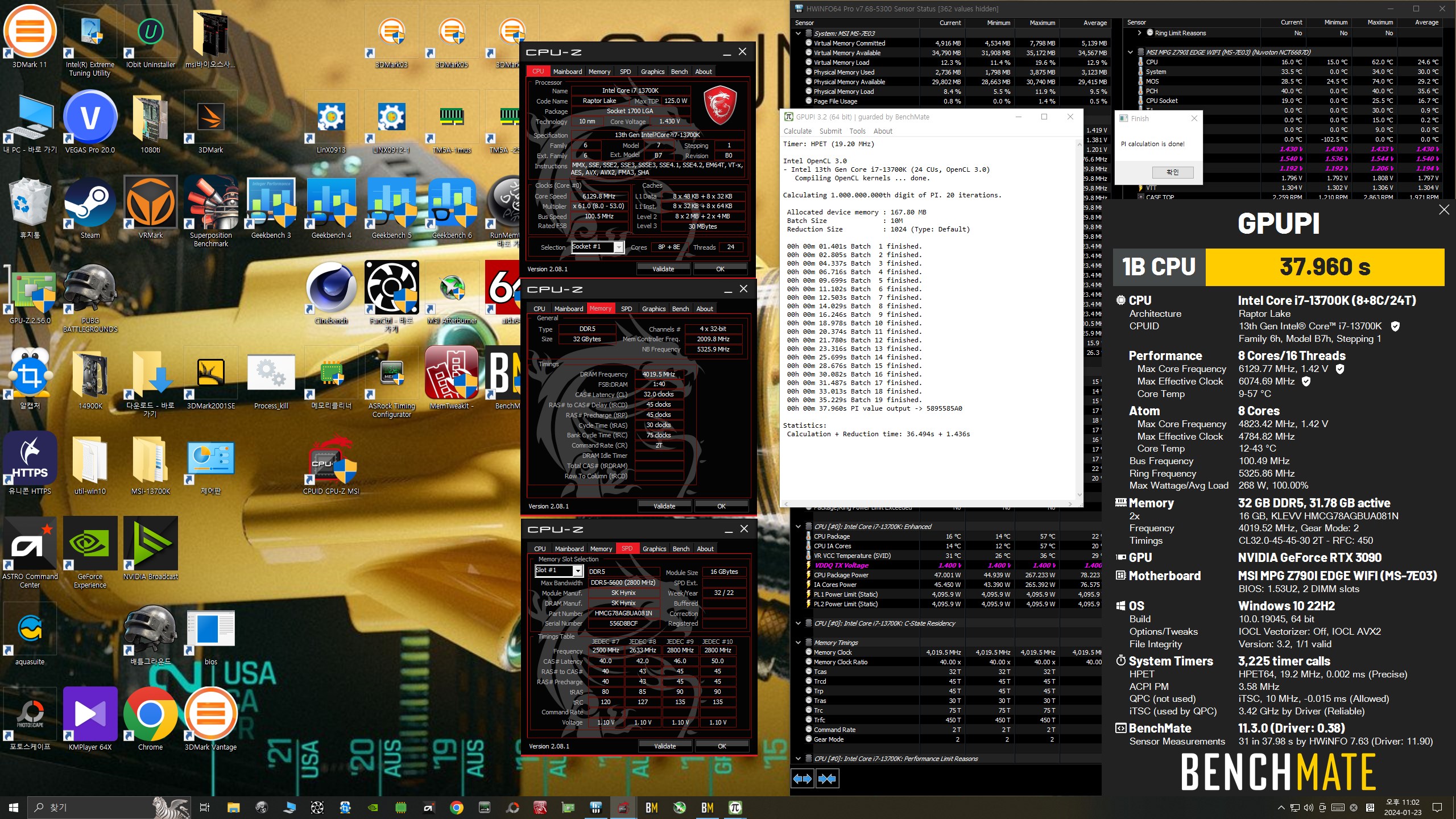Click the taskbar clock showing 11:02
This screenshot has width=1456, height=819.
[1403, 807]
